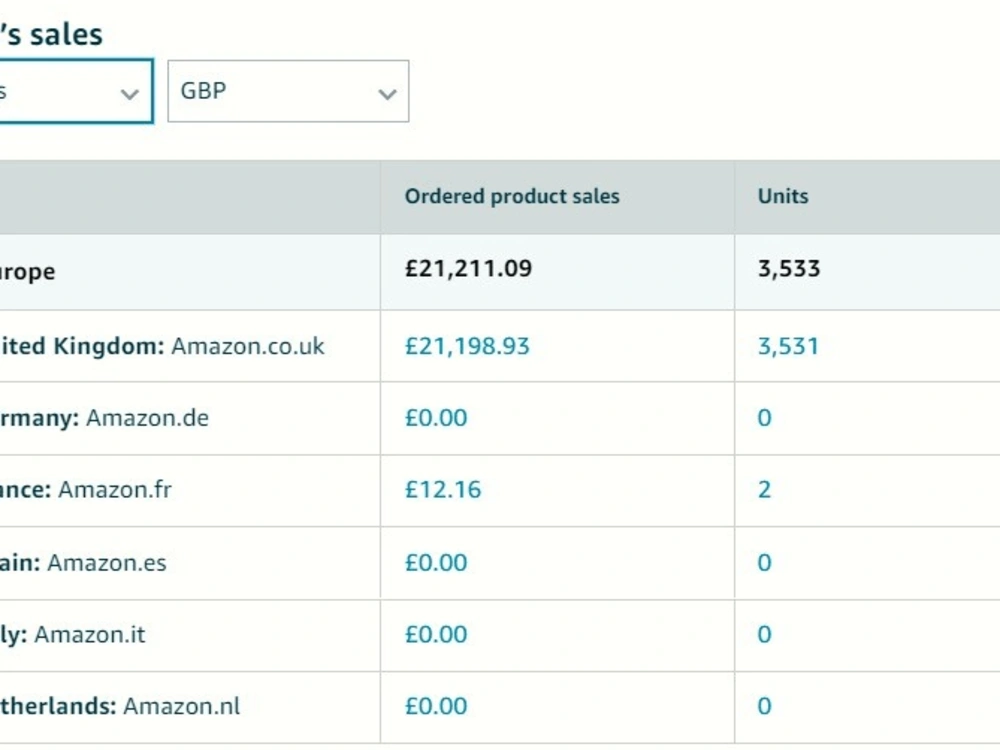Open France units count 2
Screen dimensions: 1000x750
pos(765,490)
